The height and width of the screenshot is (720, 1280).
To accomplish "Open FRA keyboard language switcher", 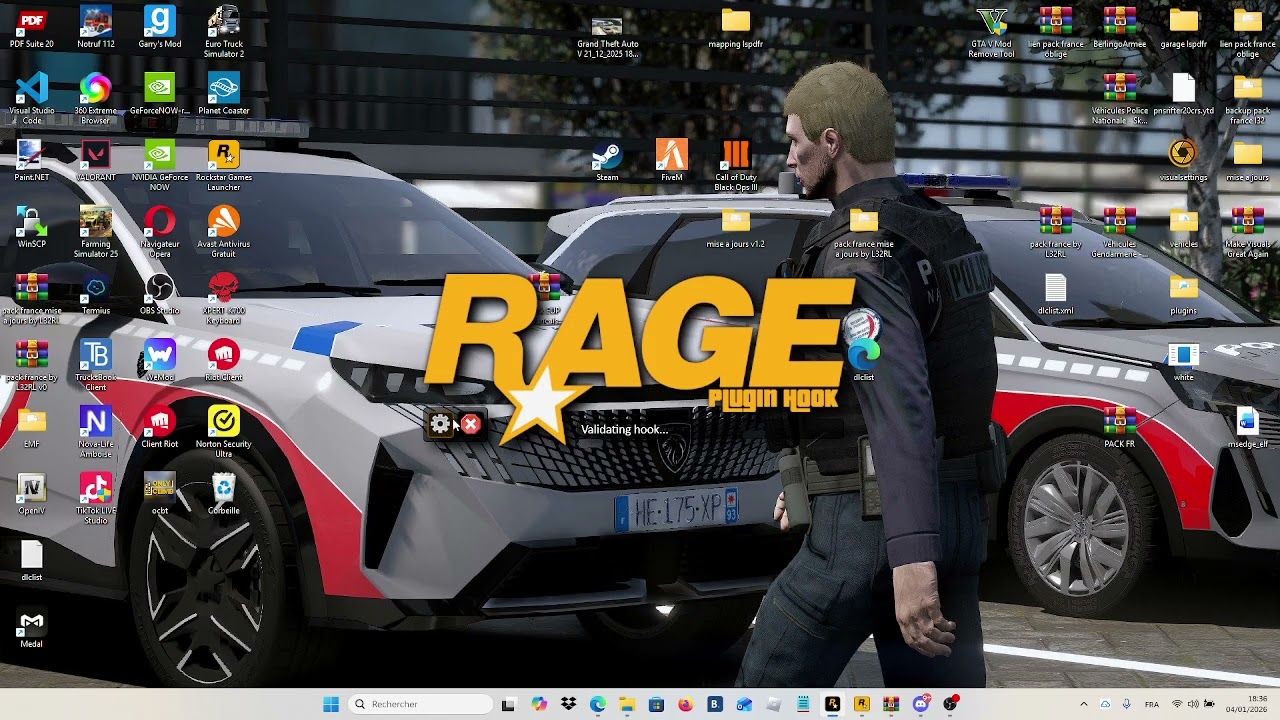I will (x=1152, y=704).
